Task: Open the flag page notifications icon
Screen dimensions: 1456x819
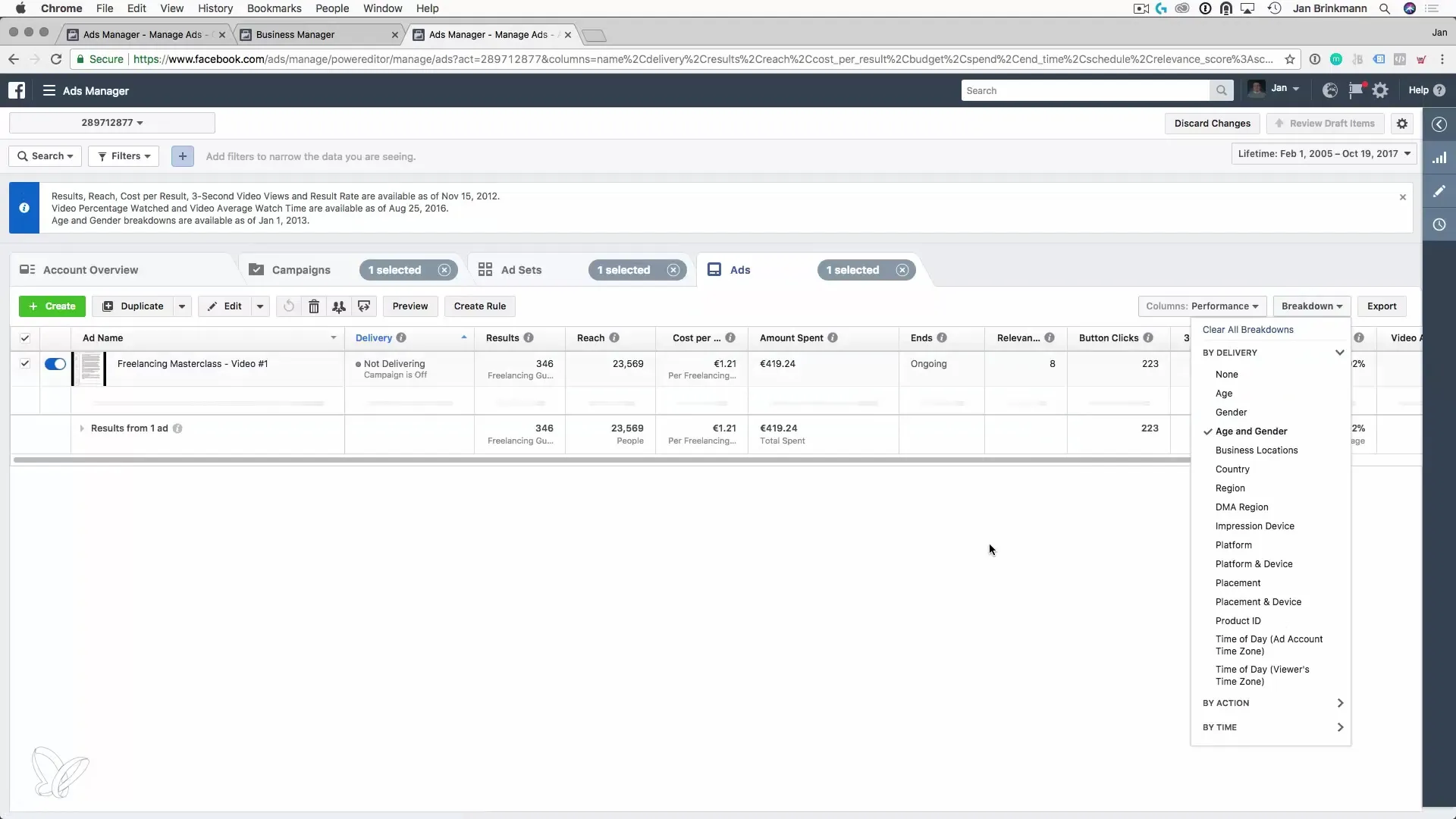Action: (1355, 90)
